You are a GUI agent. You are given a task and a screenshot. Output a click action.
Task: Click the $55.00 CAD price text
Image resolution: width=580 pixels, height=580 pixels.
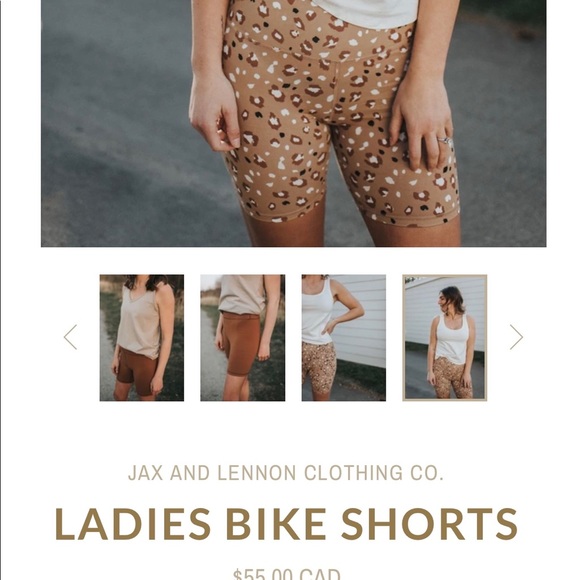(x=287, y=573)
